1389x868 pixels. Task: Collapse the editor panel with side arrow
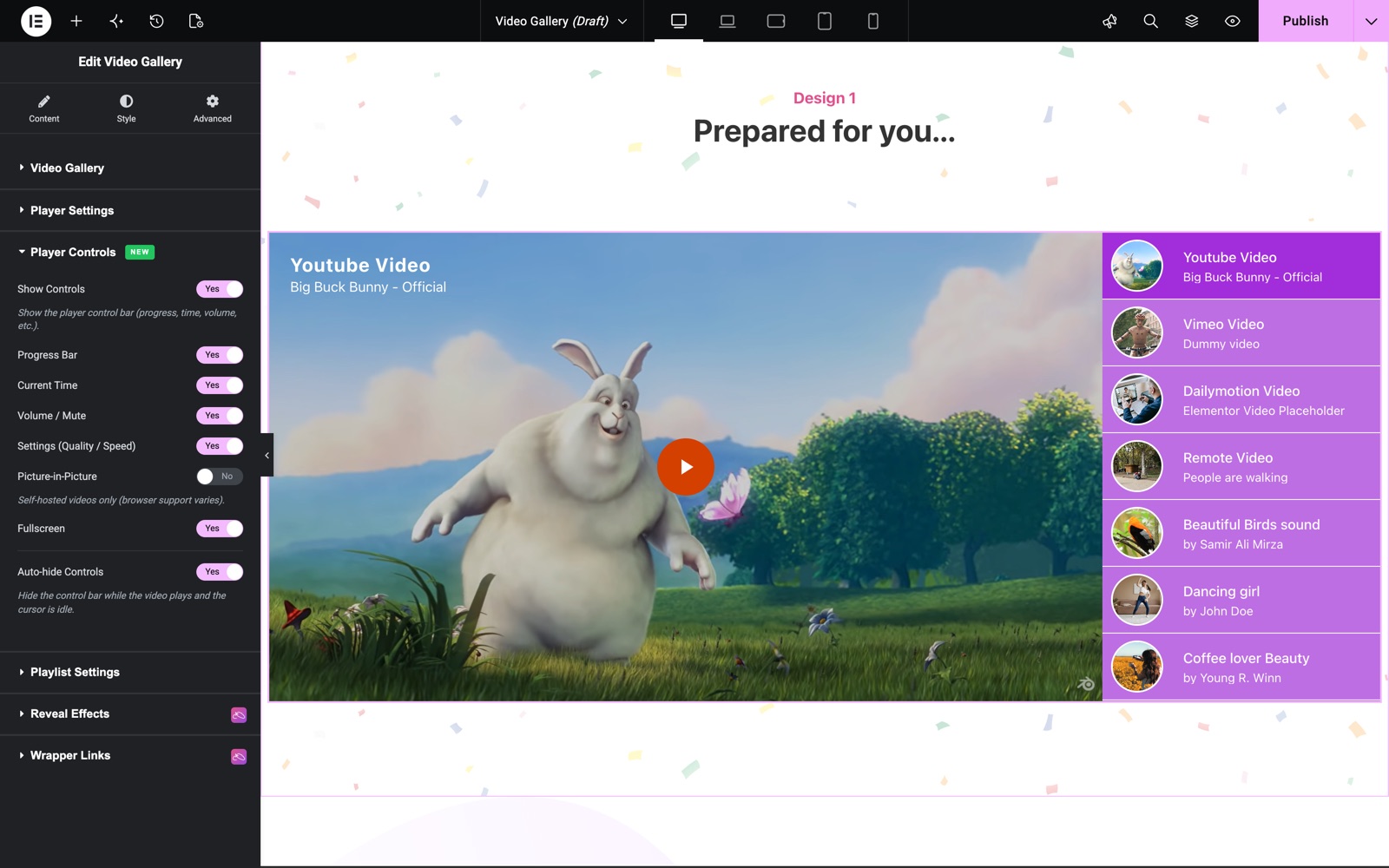tap(267, 455)
